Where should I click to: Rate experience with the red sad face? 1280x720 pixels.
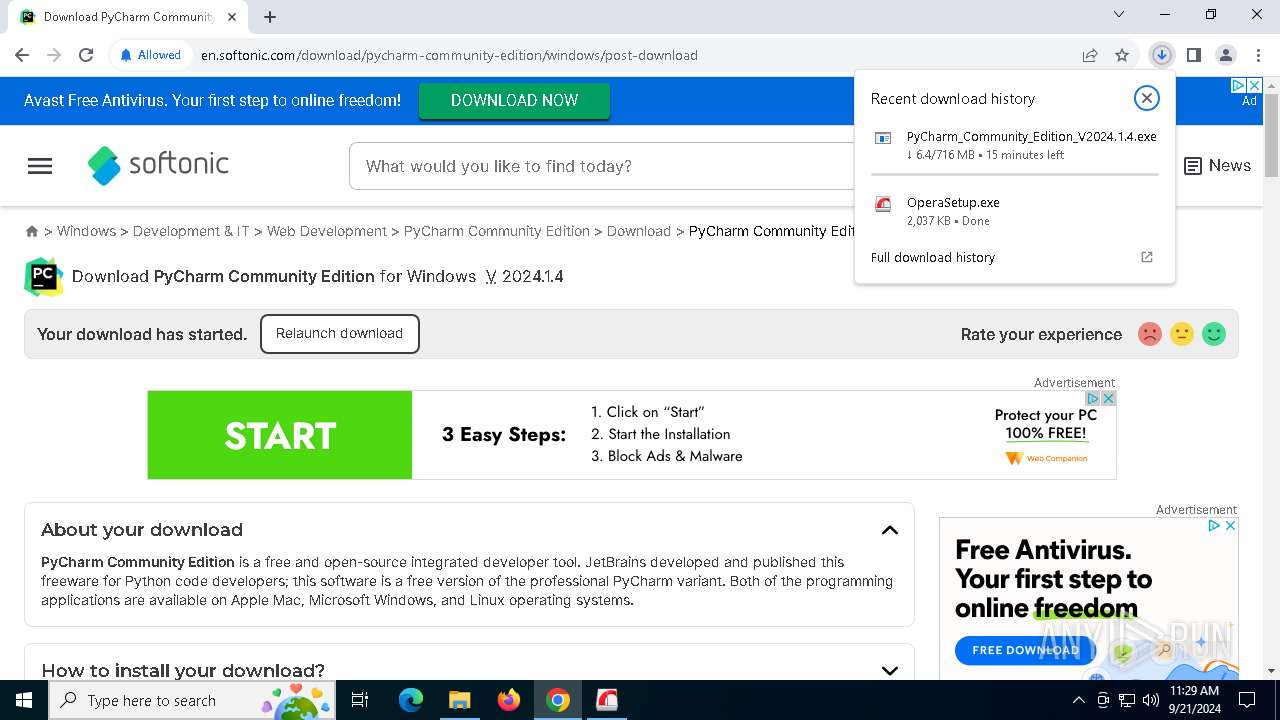tap(1150, 334)
